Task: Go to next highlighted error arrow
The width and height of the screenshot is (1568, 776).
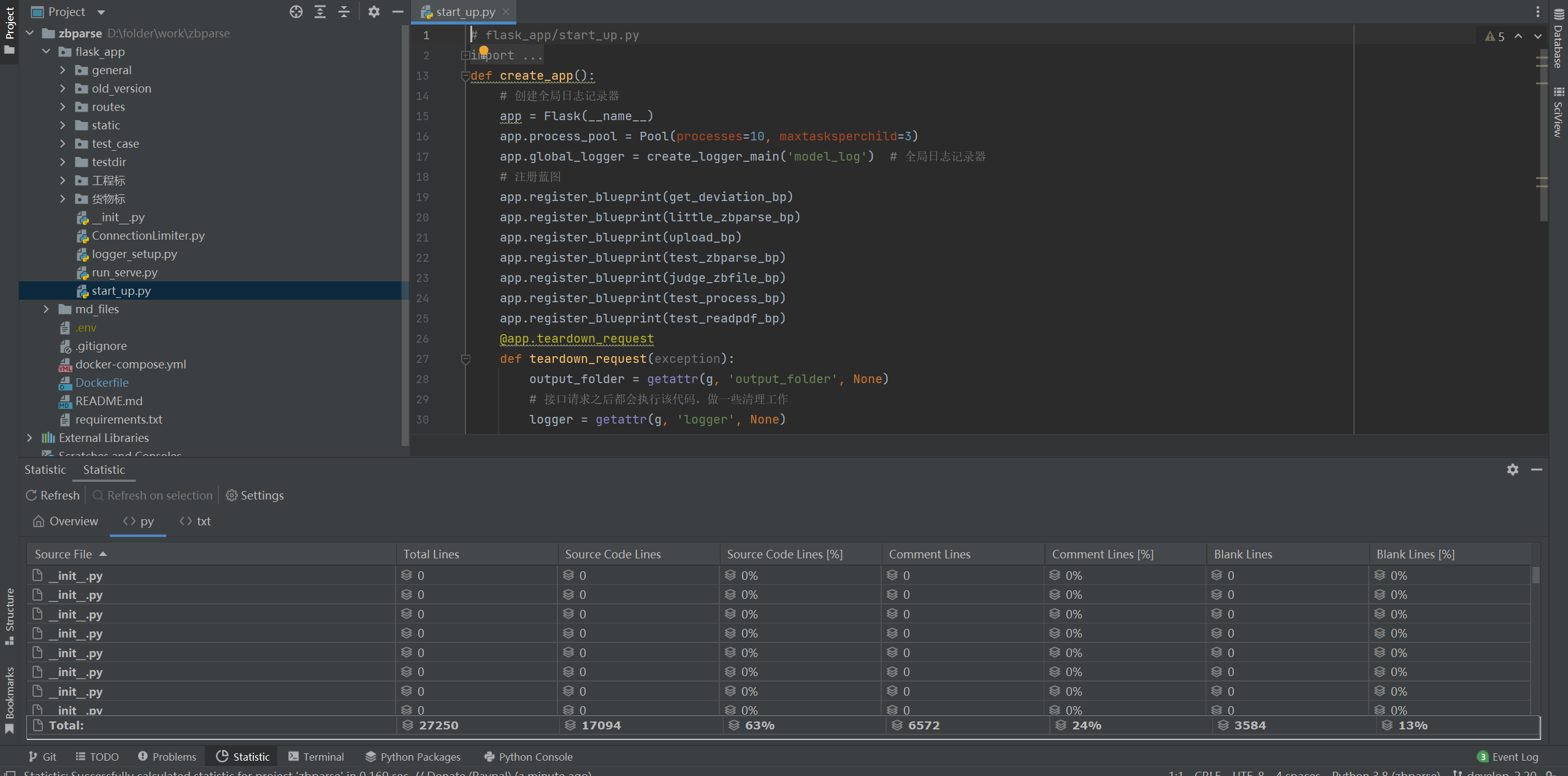Action: click(x=1537, y=36)
